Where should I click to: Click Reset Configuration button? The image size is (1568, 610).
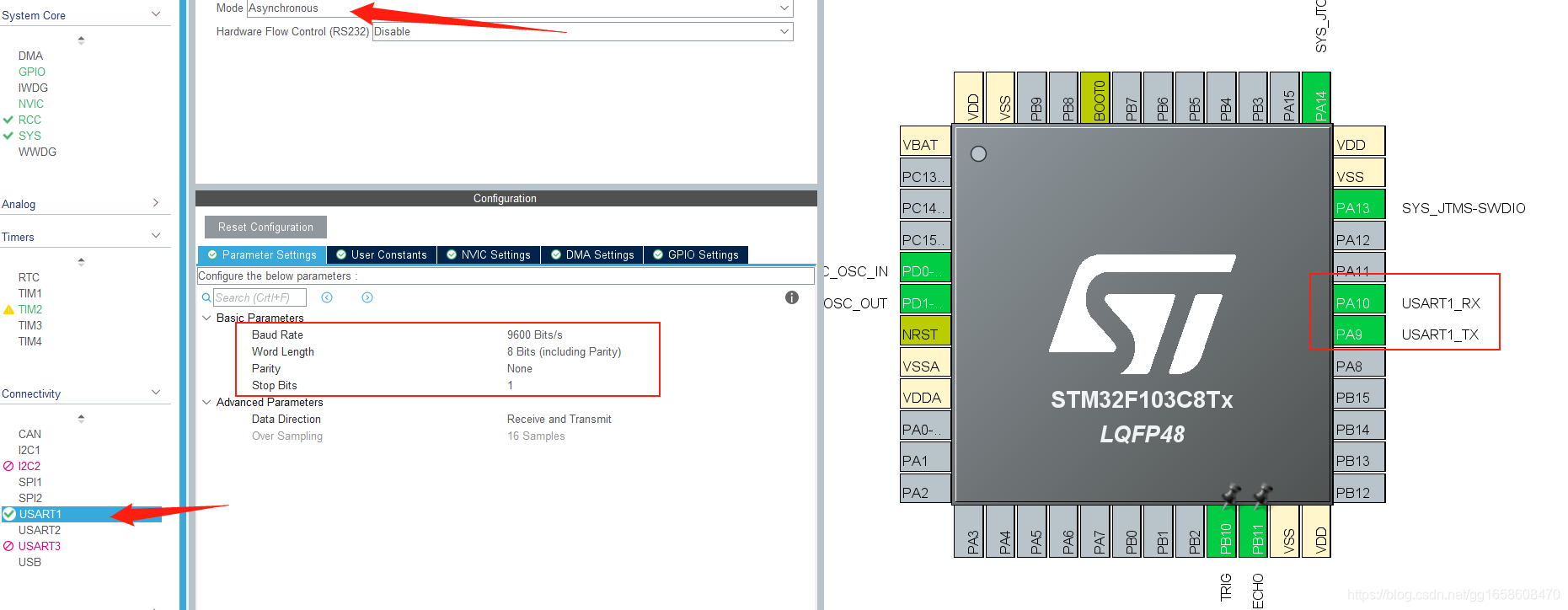point(265,227)
